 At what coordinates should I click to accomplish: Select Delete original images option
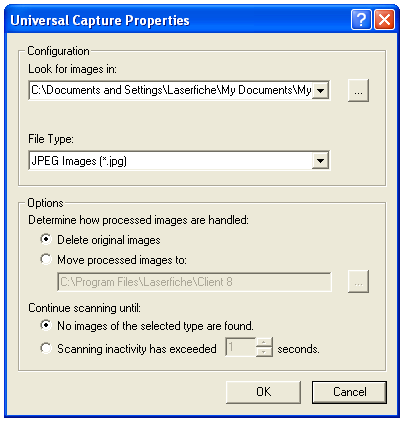click(46, 240)
